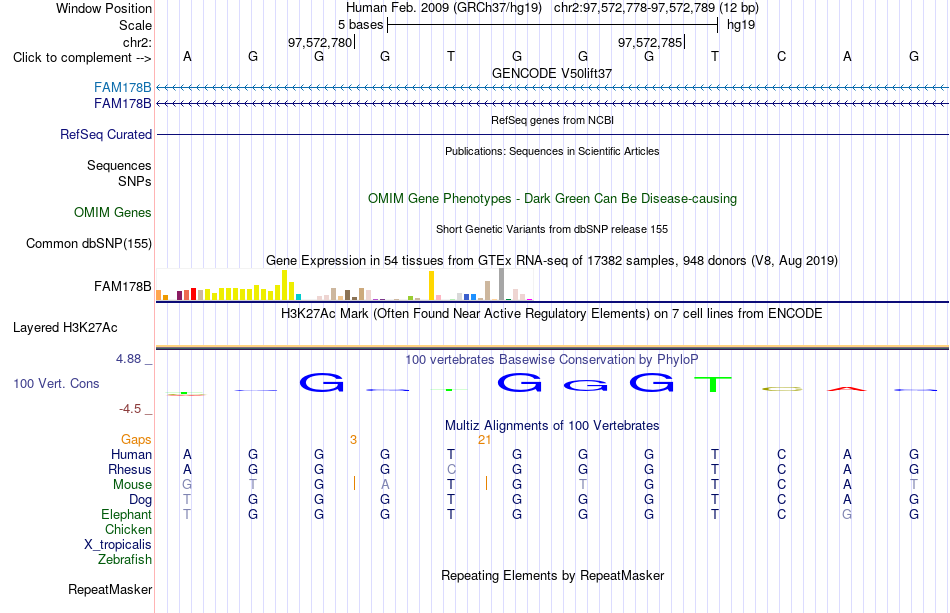Click the Zebrafish alignment row label
Screen dimensions: 950x613
coord(125,560)
